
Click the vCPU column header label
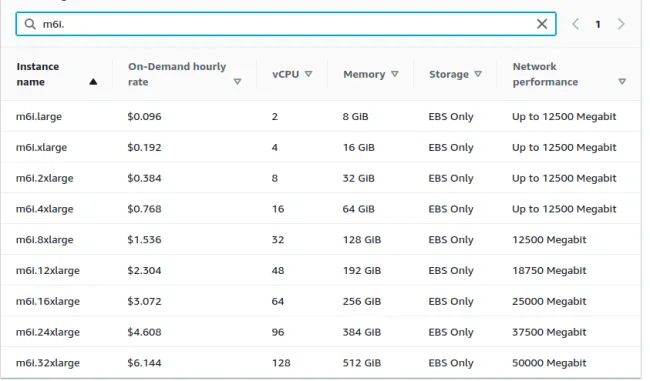point(285,74)
